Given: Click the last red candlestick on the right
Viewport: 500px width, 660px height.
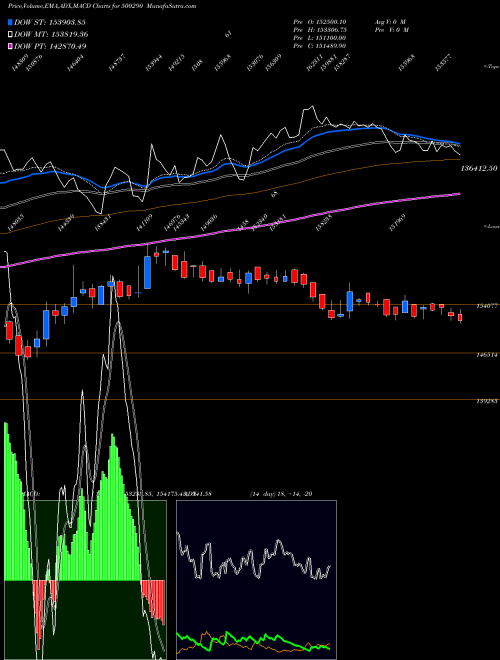Looking at the screenshot, I should tap(460, 318).
